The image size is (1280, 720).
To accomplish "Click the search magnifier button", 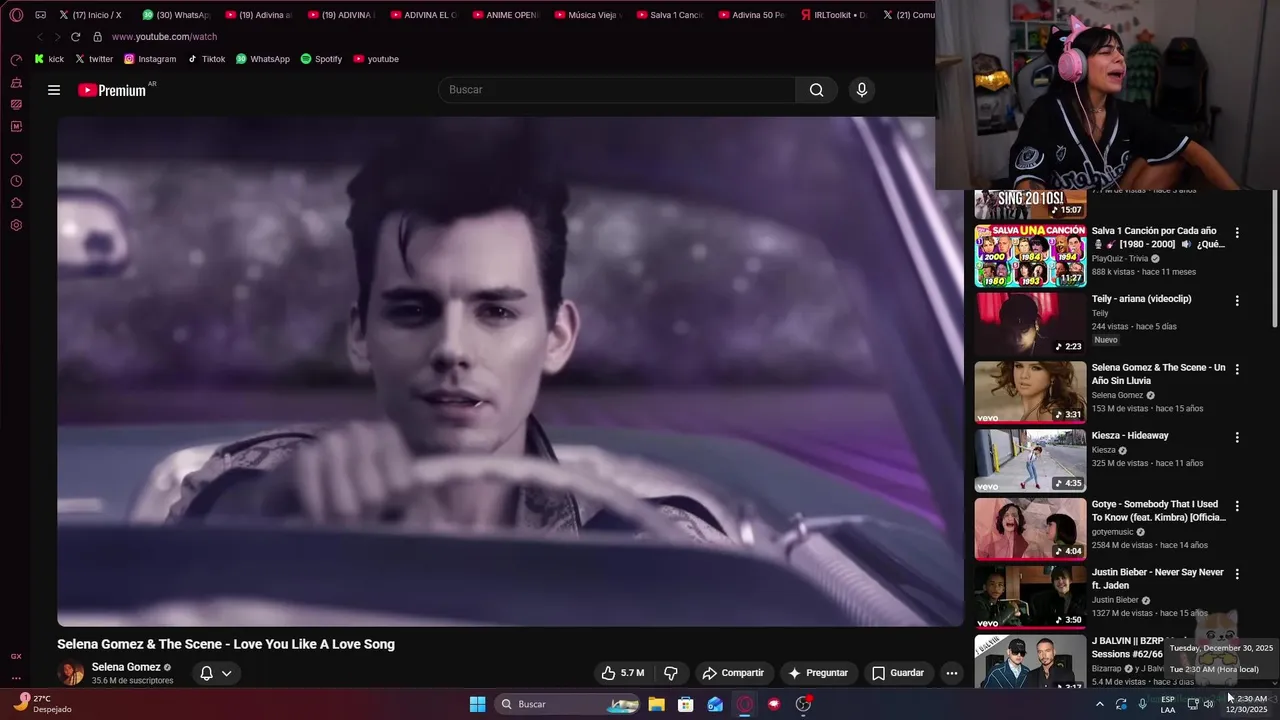I will [x=817, y=90].
